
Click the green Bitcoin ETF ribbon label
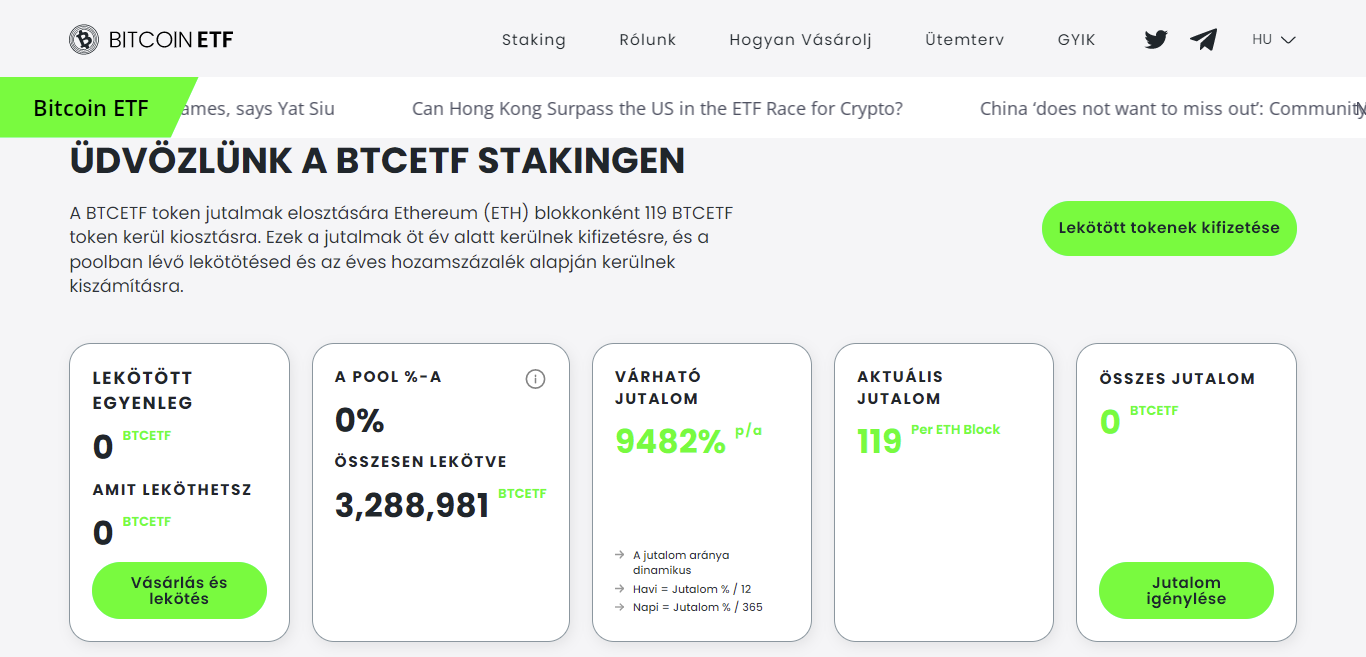coord(90,106)
